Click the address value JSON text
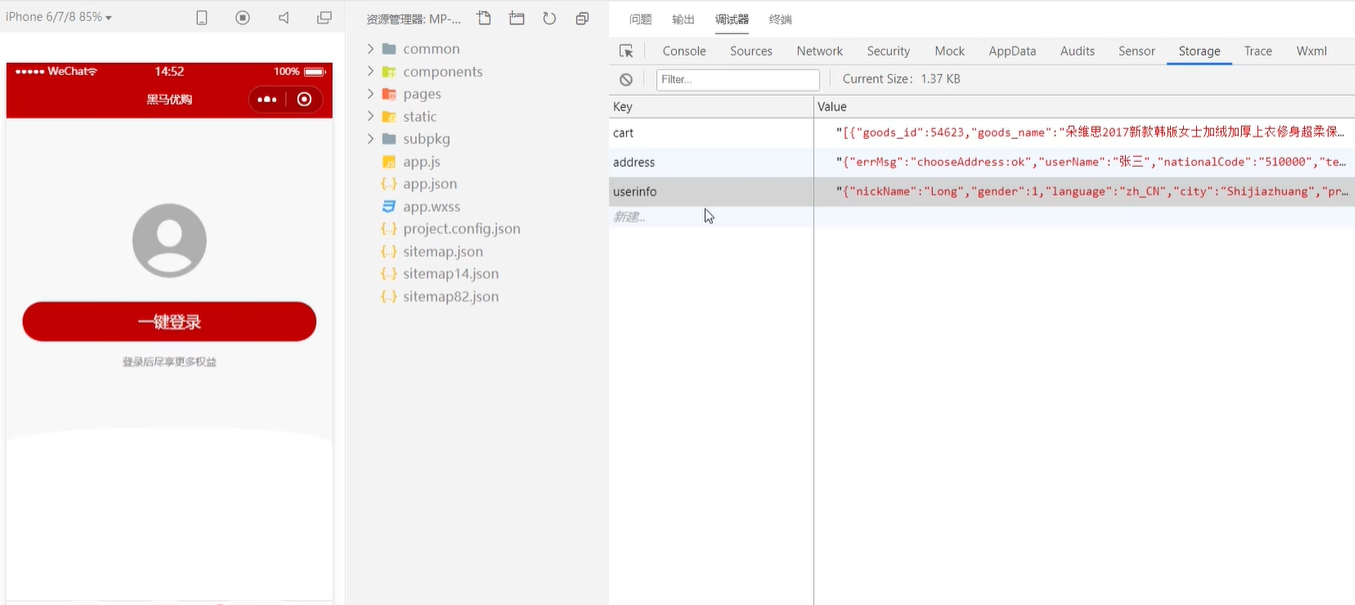Viewport: 1355px width, 605px height. point(1091,162)
